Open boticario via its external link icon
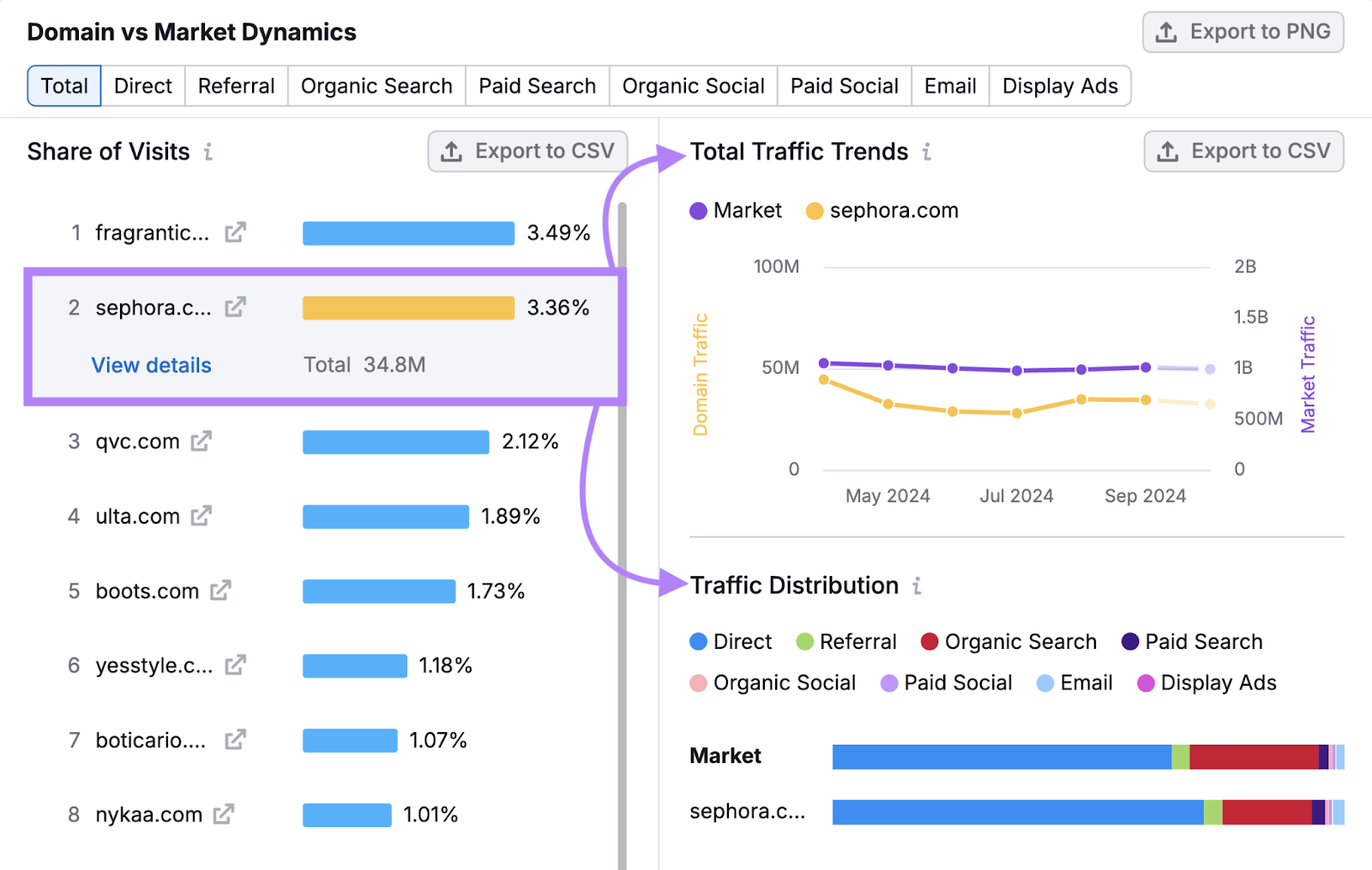The height and width of the screenshot is (870, 1372). point(238,740)
